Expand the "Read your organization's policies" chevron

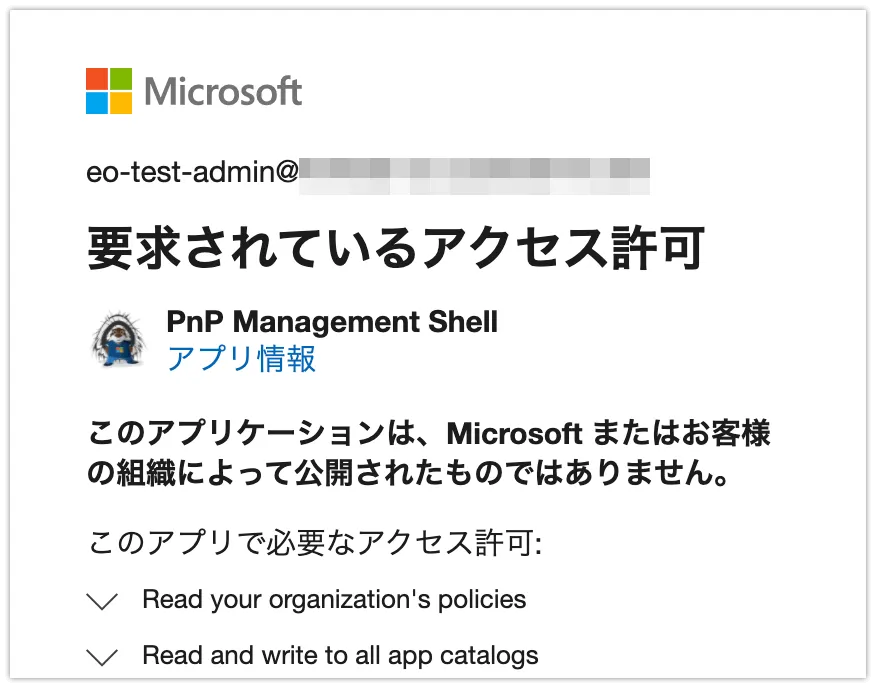point(103,601)
